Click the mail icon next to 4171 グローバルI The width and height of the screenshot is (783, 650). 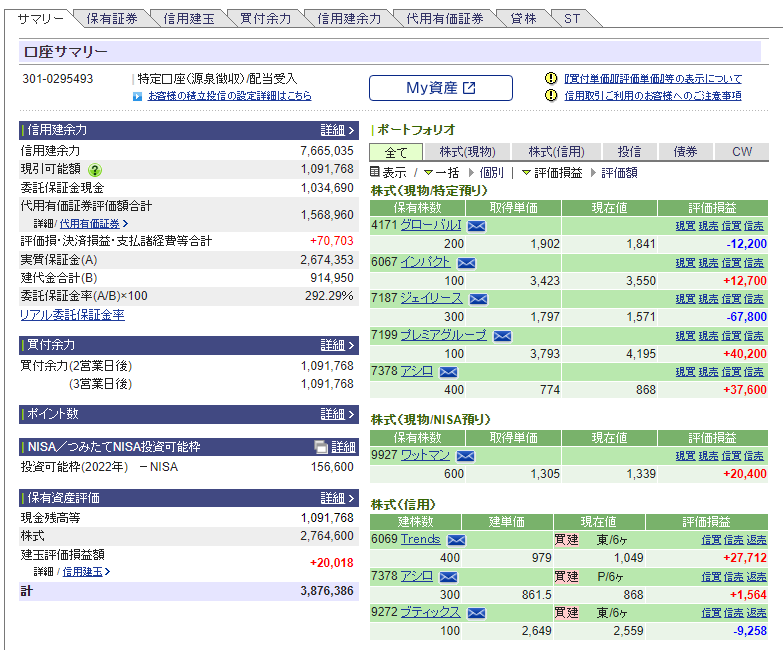(x=476, y=226)
